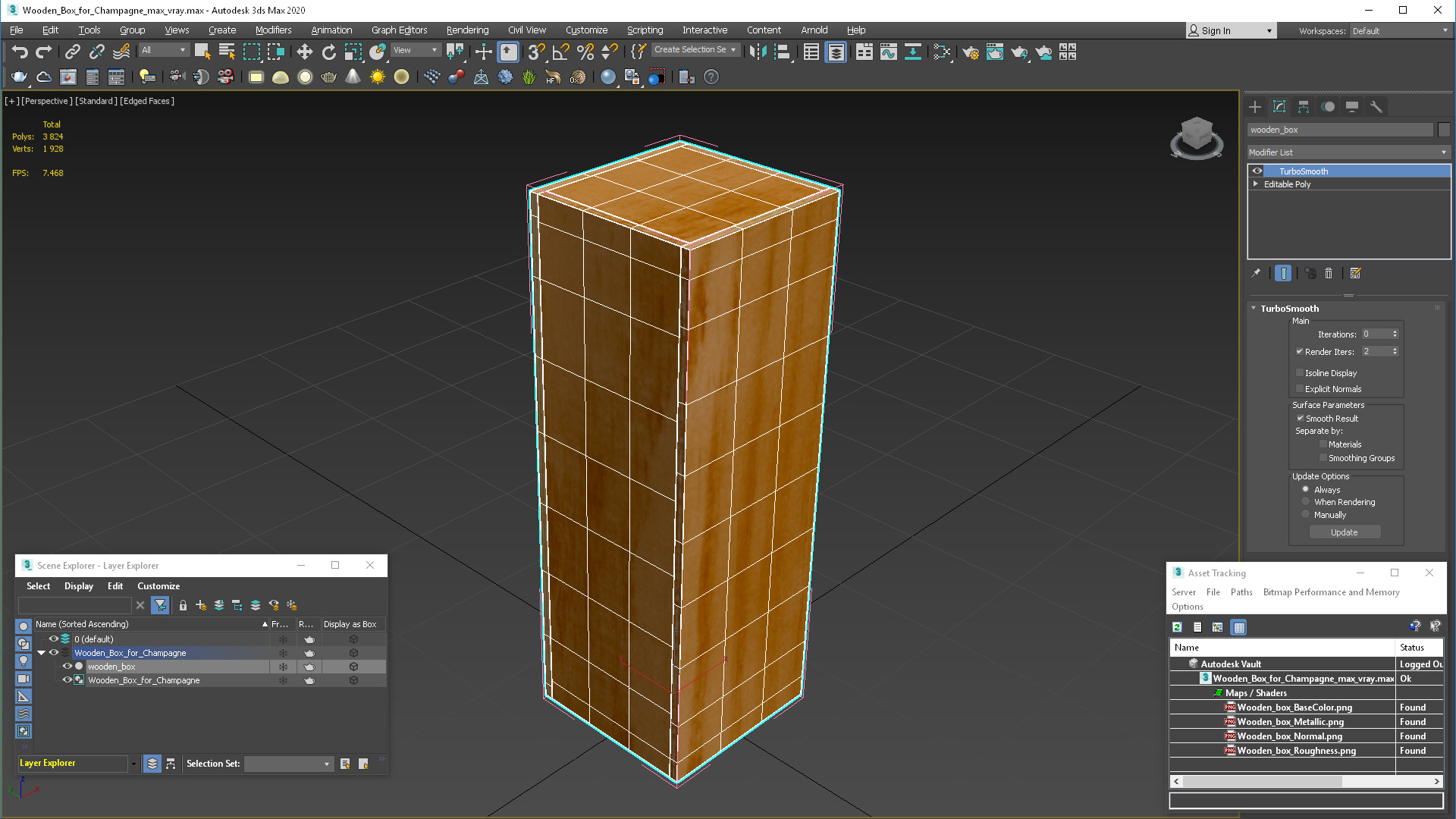Viewport: 1456px width, 819px height.
Task: Click the Bind to Space Warp icon
Action: coord(121,52)
